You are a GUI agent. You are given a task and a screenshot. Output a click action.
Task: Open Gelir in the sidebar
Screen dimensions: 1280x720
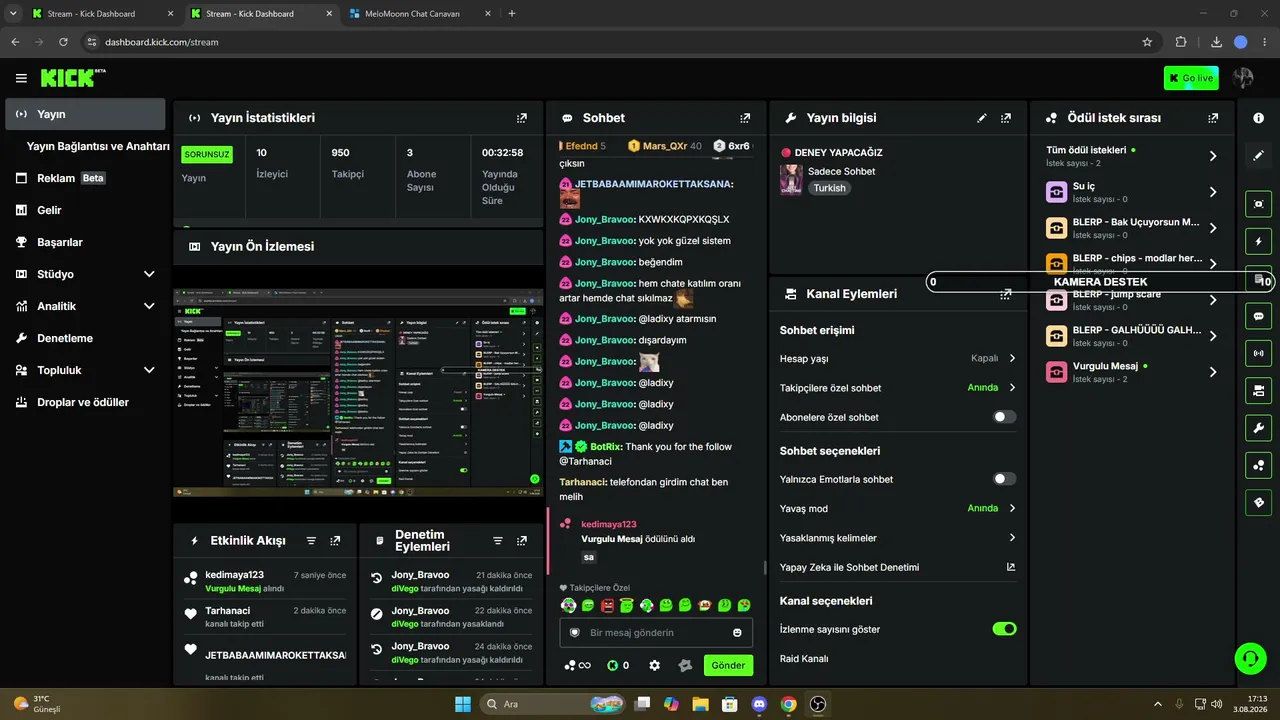(x=85, y=210)
